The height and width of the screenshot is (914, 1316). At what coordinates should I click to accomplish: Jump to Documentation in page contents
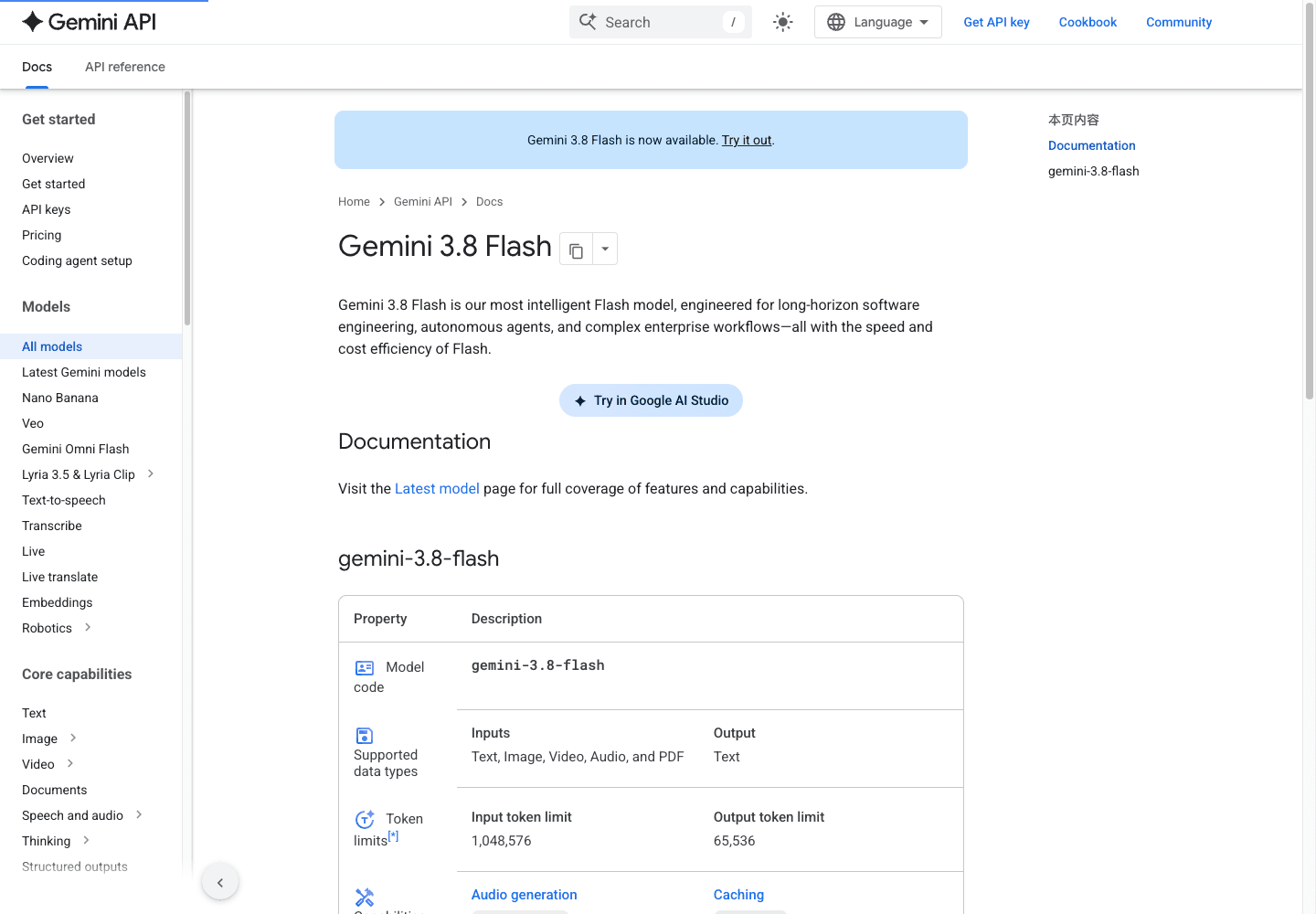(x=1092, y=145)
